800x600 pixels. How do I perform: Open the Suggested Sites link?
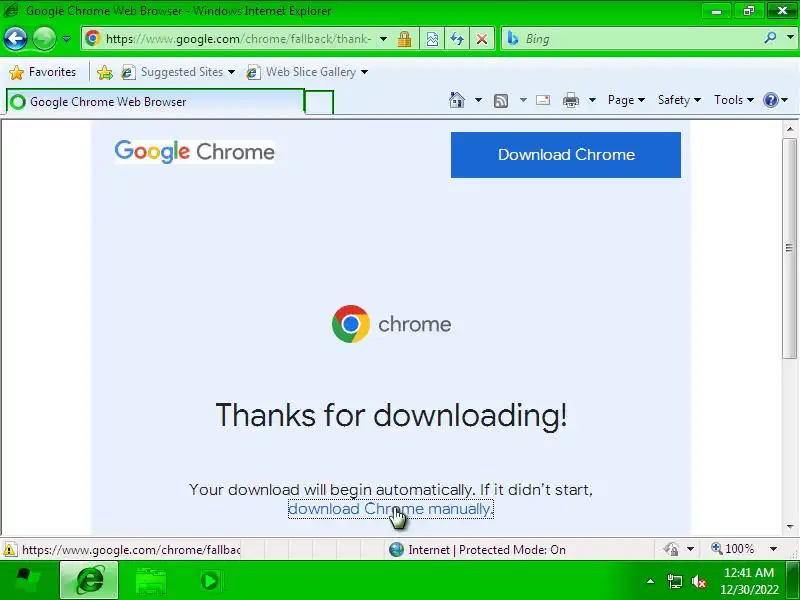178,72
